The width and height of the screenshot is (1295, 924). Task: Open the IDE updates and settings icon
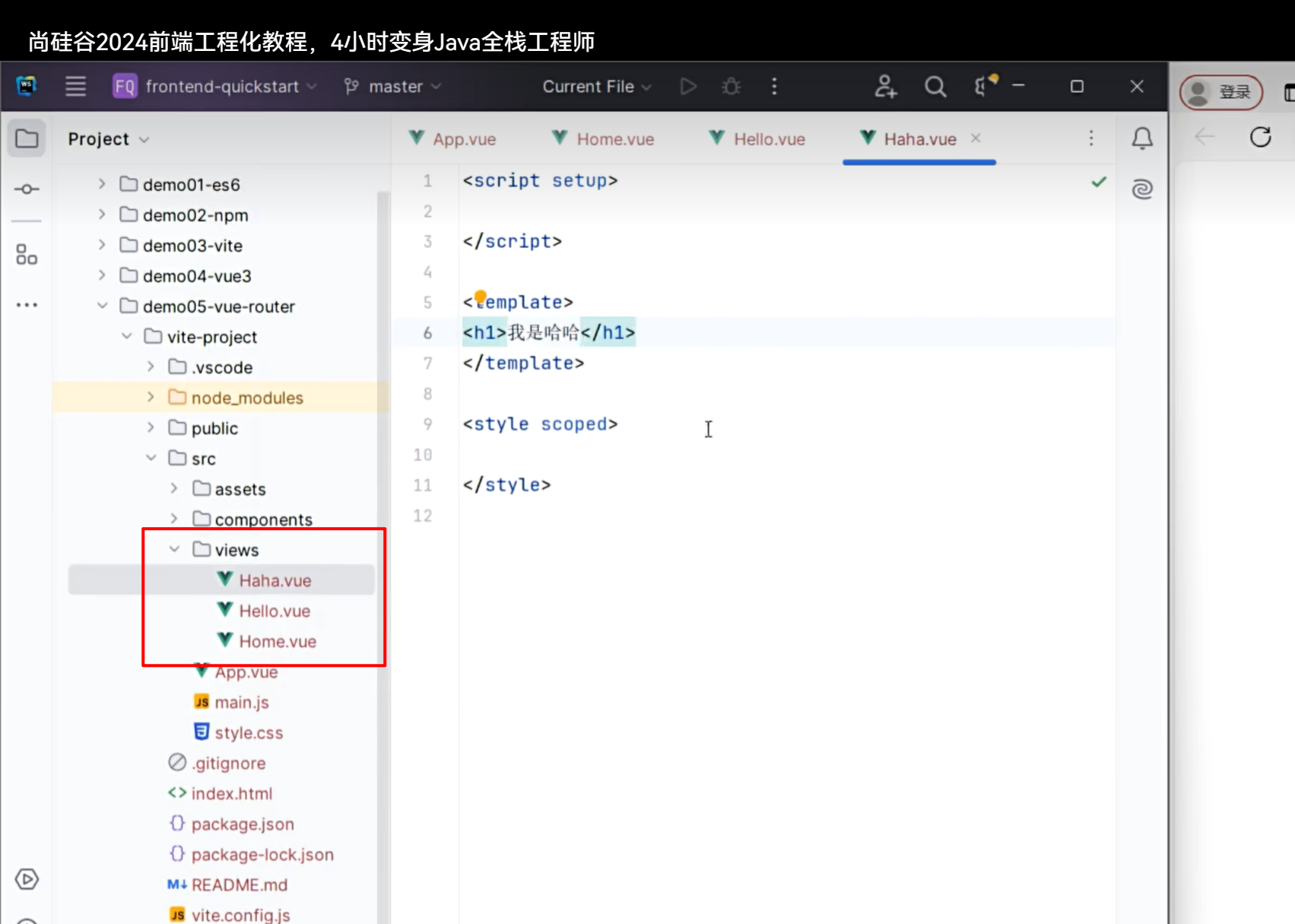coord(985,85)
